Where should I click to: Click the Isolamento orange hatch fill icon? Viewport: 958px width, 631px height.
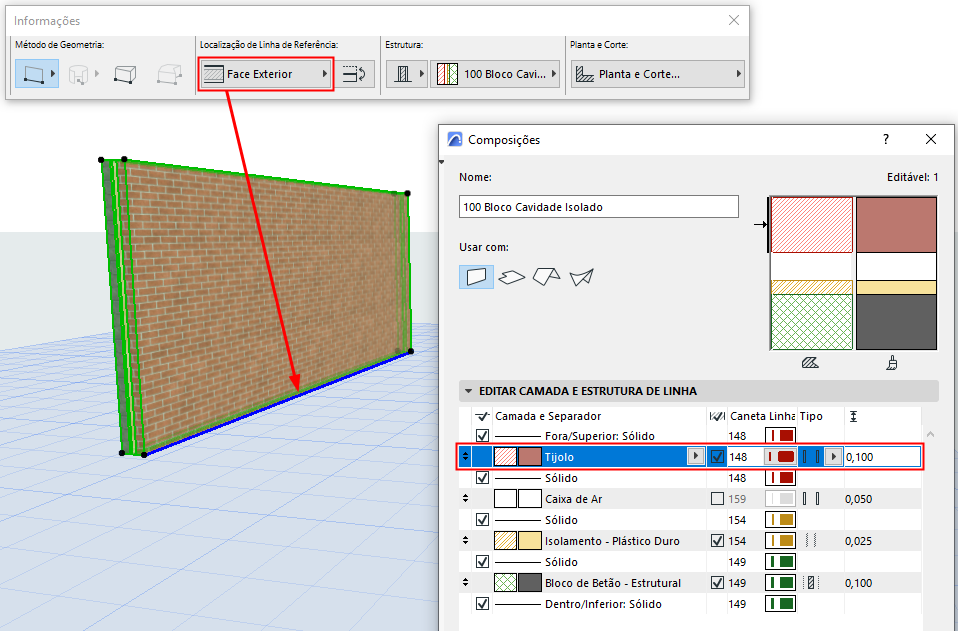point(505,541)
